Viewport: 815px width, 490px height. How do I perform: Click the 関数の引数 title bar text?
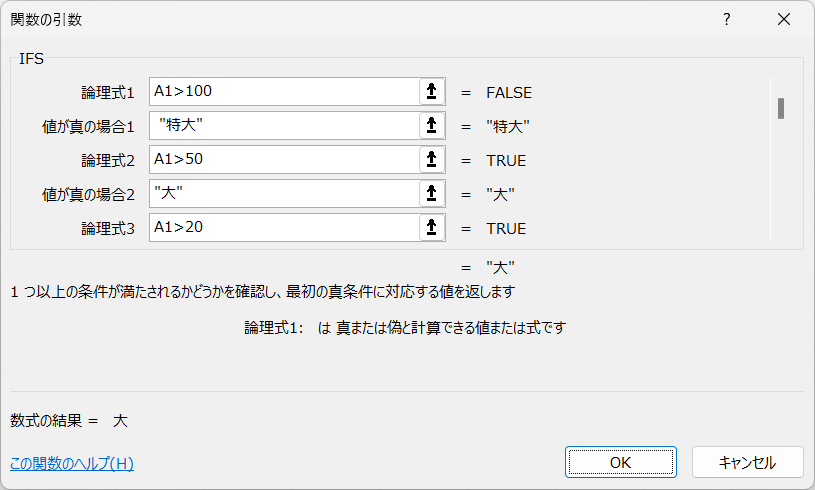pyautogui.click(x=46, y=20)
